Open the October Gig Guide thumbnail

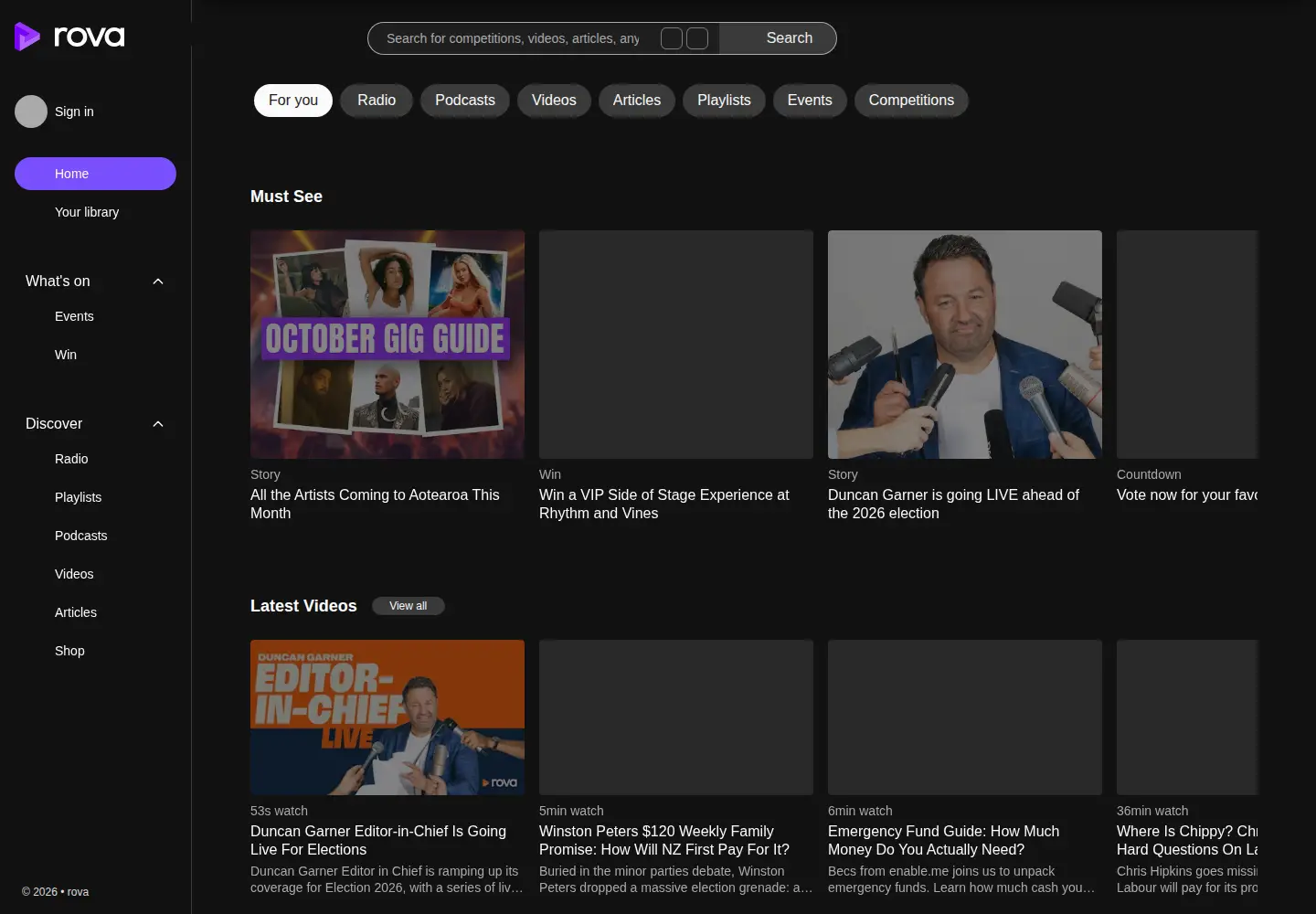(x=387, y=345)
